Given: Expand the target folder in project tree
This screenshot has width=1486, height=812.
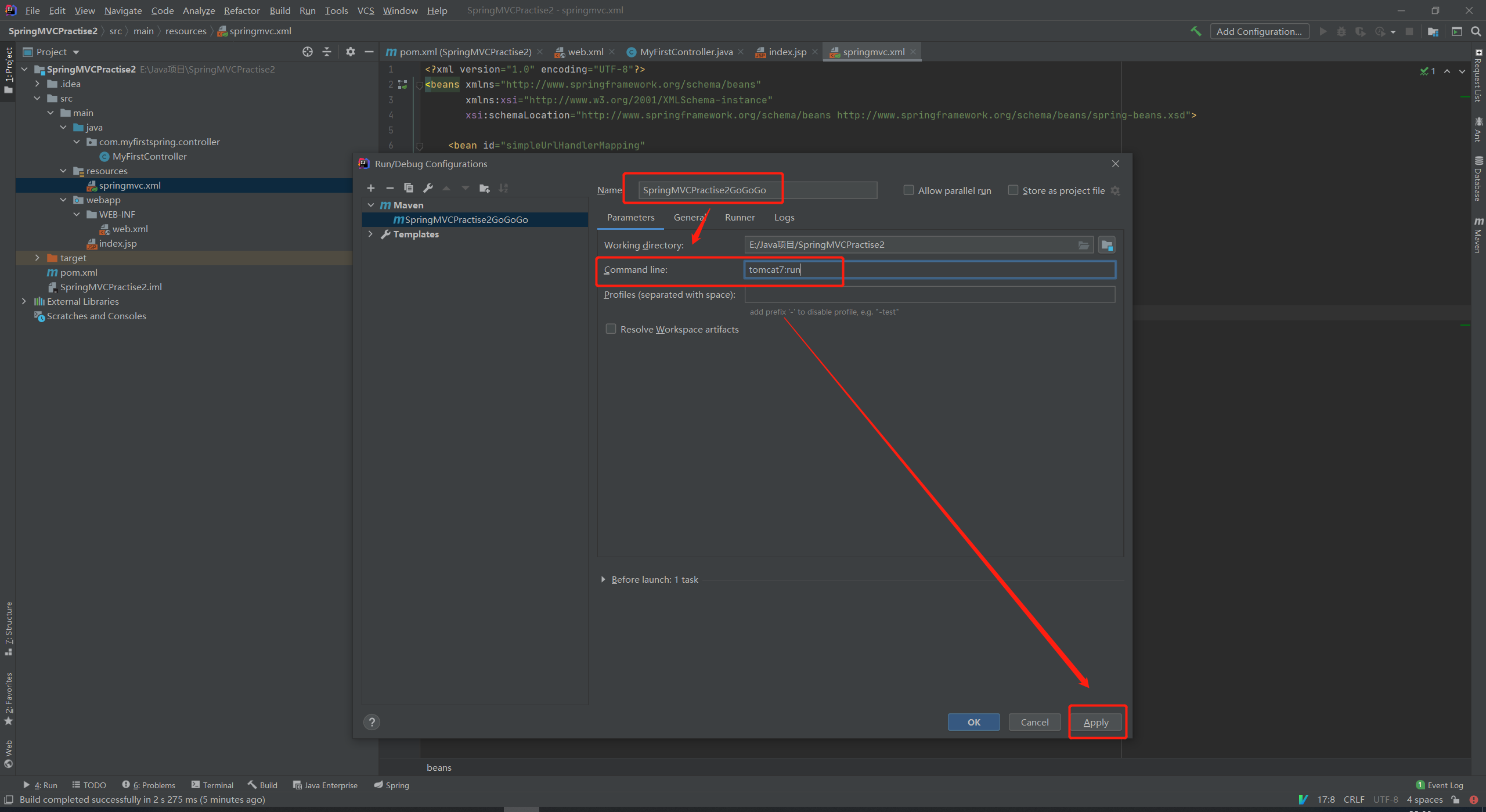Looking at the screenshot, I should (37, 258).
